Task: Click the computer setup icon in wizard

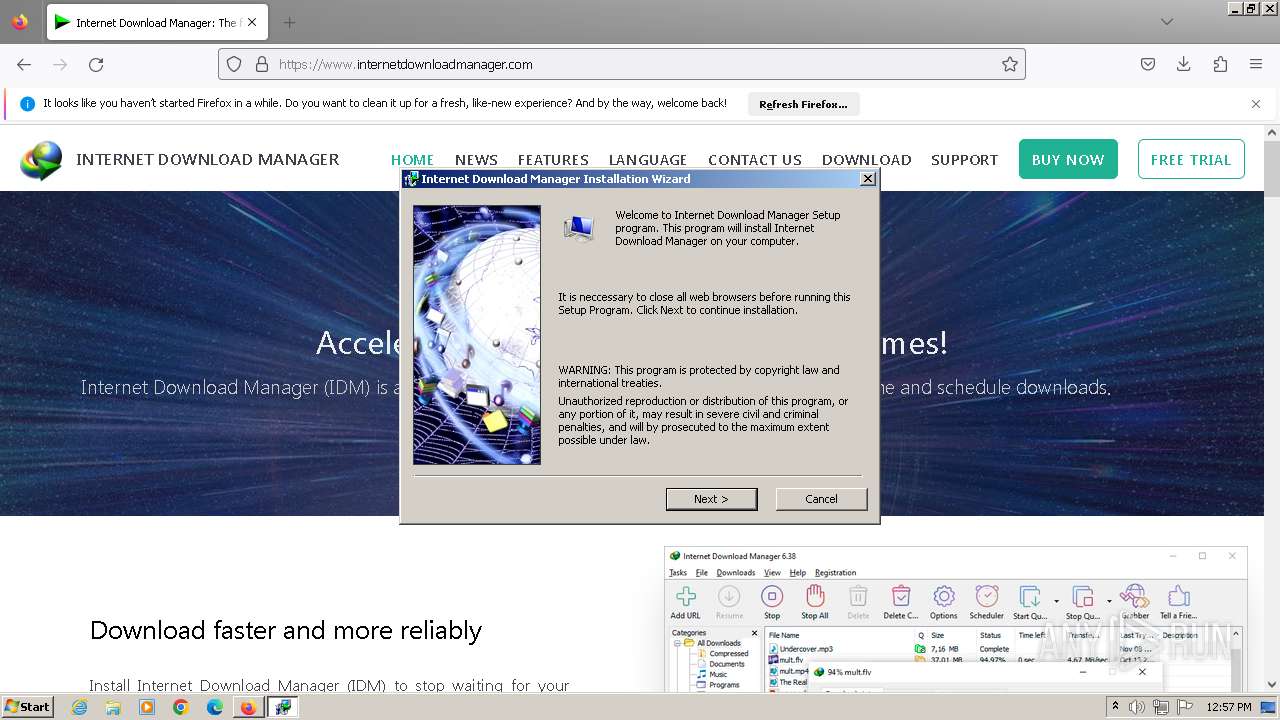Action: (x=578, y=229)
